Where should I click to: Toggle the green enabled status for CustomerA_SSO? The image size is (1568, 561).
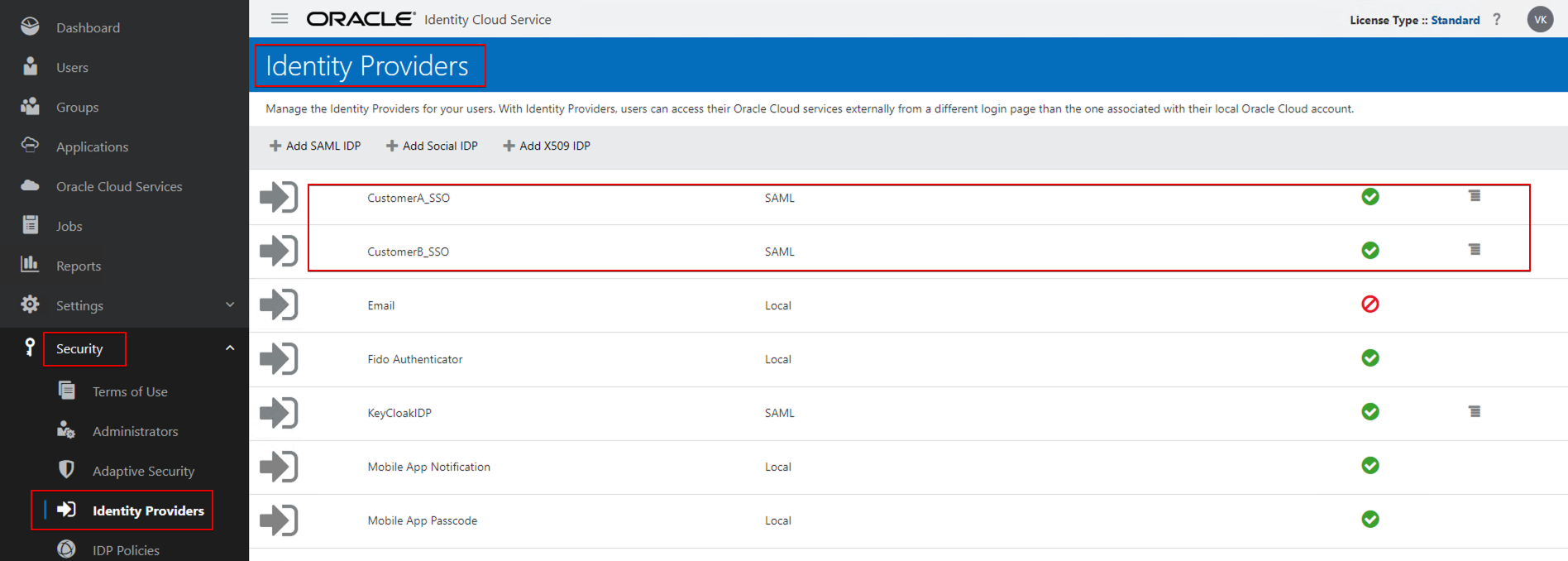click(1370, 197)
